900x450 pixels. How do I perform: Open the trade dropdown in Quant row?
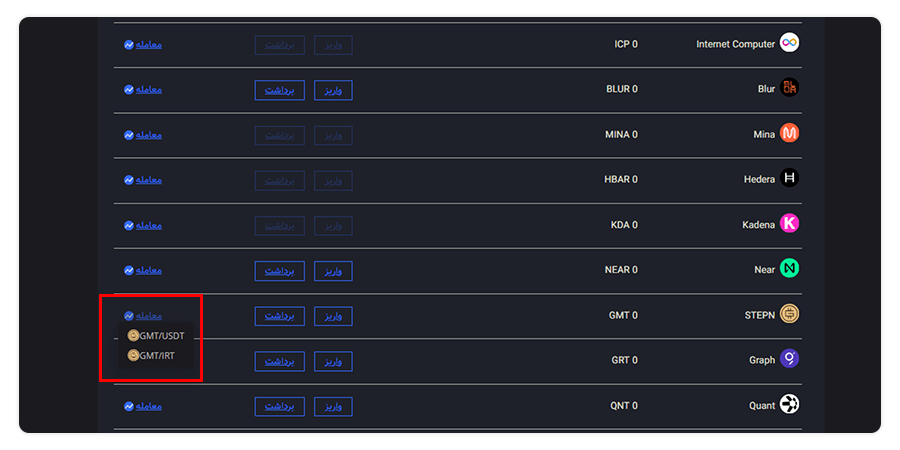(143, 406)
